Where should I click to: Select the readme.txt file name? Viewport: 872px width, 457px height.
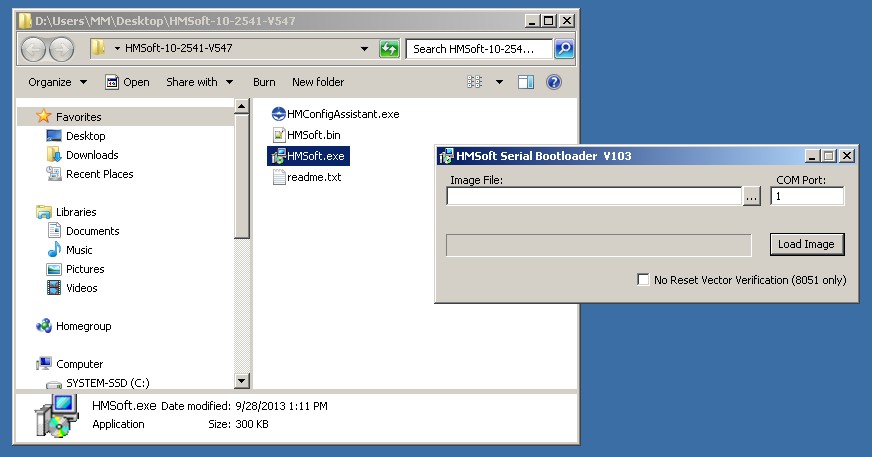314,177
